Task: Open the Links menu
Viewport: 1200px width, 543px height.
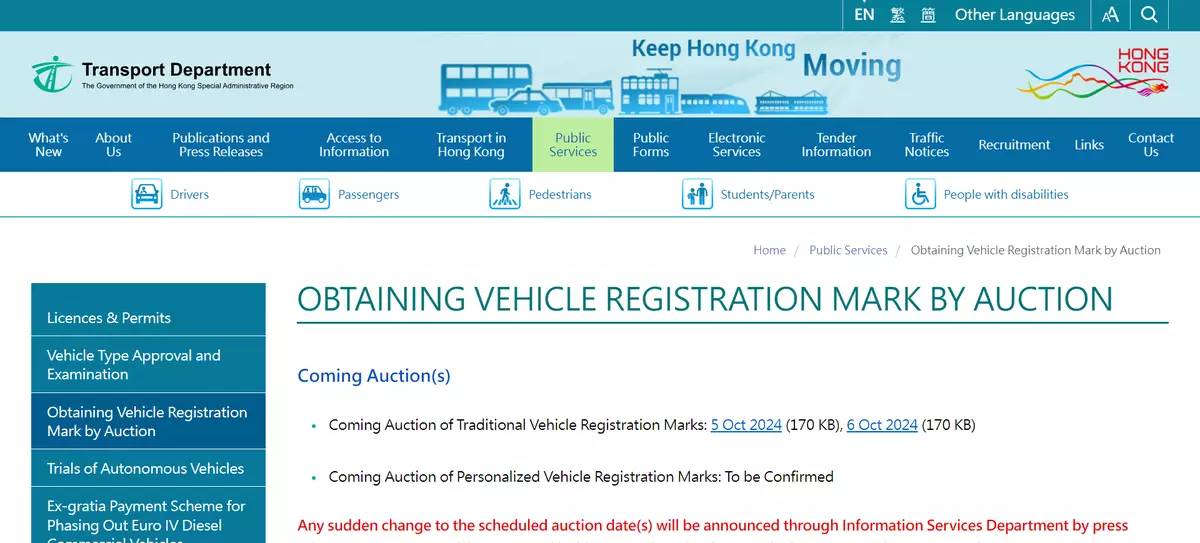Action: point(1089,145)
